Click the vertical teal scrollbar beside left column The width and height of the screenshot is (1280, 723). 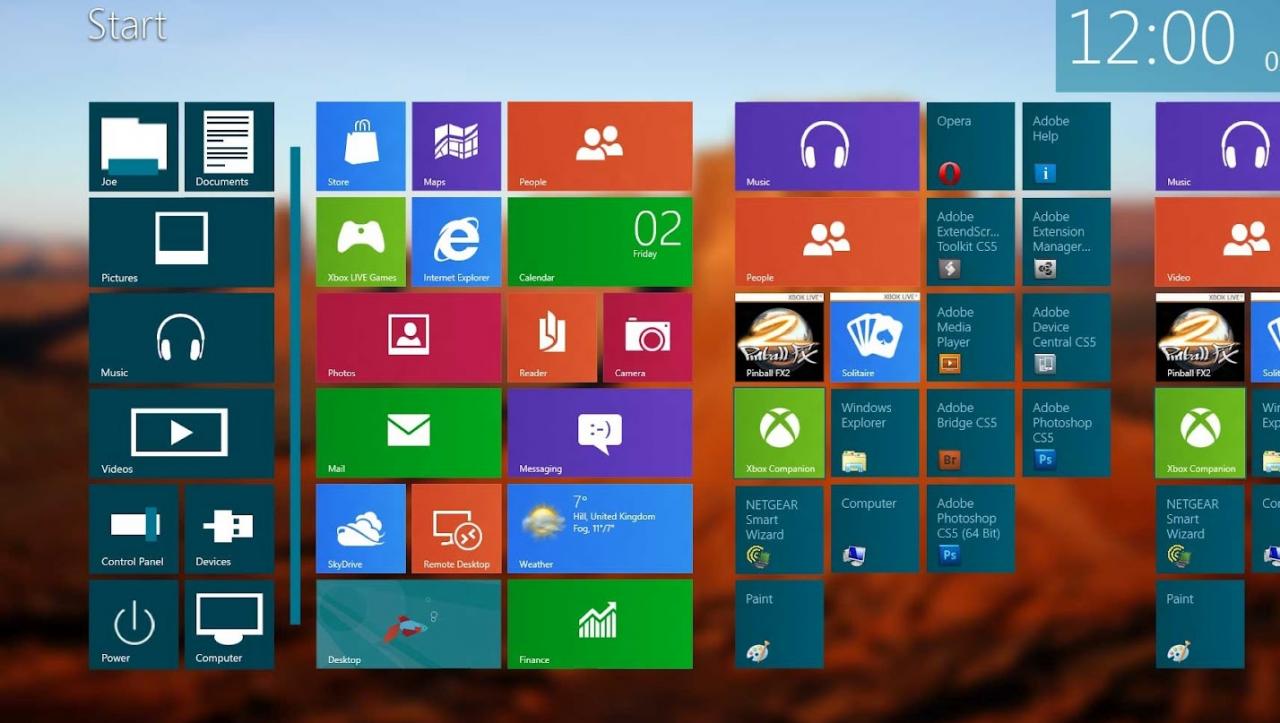click(295, 385)
